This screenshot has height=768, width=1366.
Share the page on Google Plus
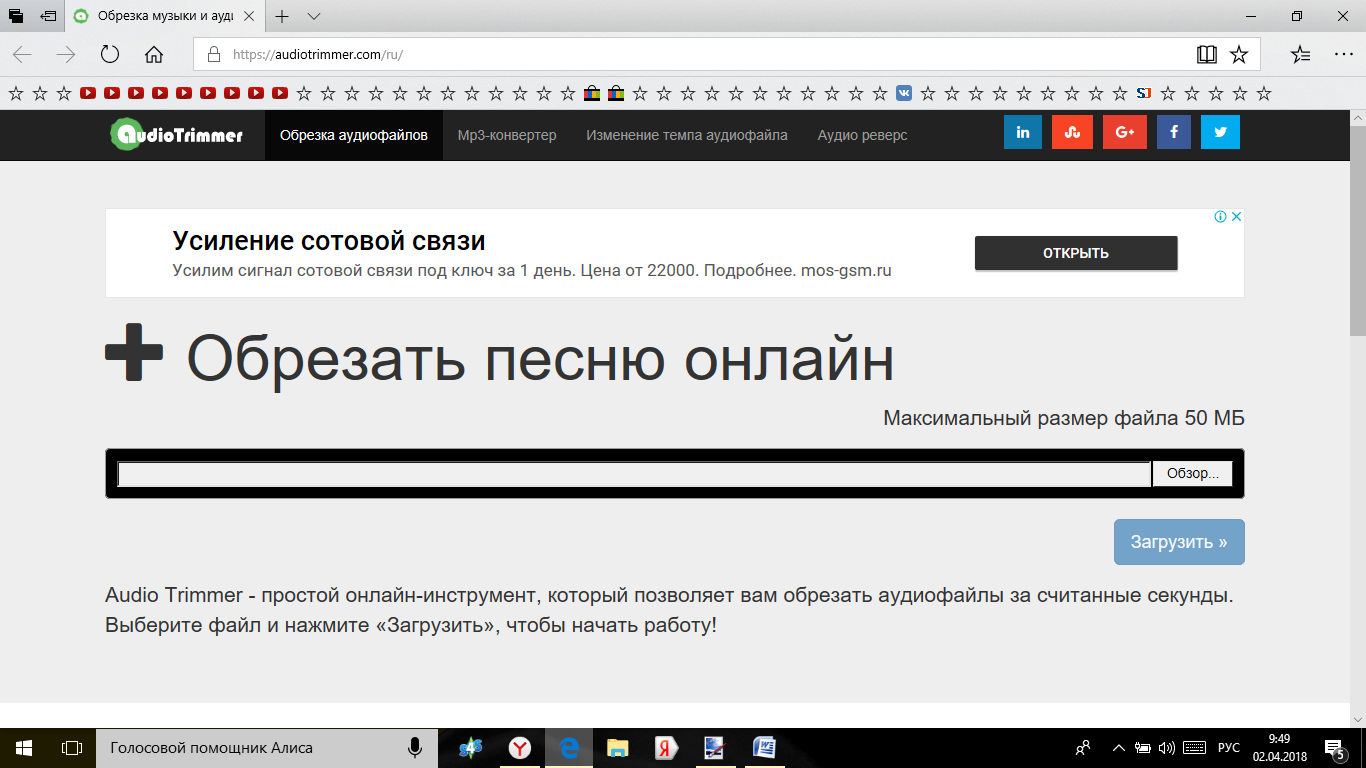[1124, 132]
